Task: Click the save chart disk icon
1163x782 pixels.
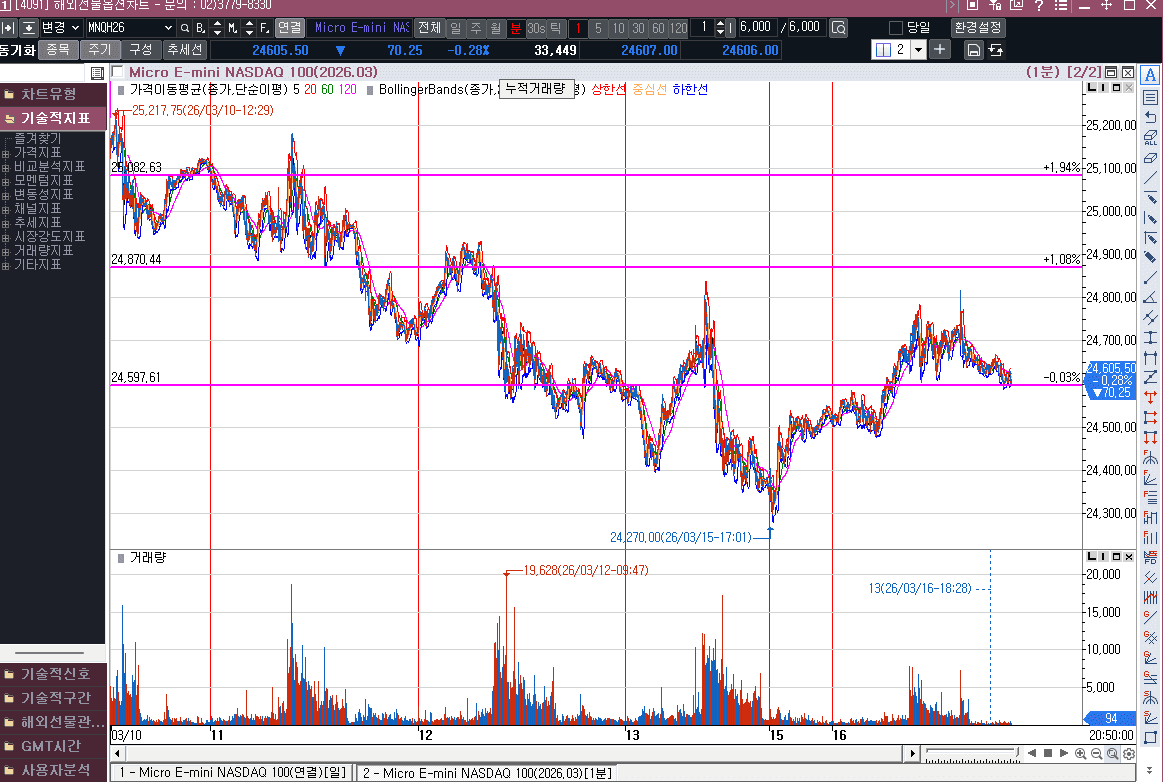Action: point(973,50)
